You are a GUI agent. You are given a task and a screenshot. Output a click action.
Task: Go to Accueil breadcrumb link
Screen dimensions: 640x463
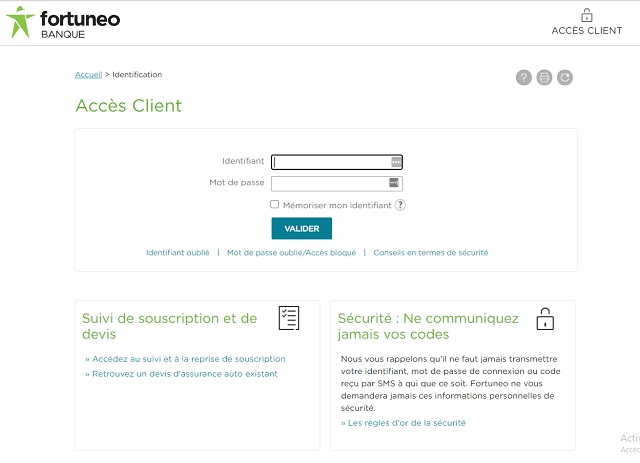click(x=89, y=75)
